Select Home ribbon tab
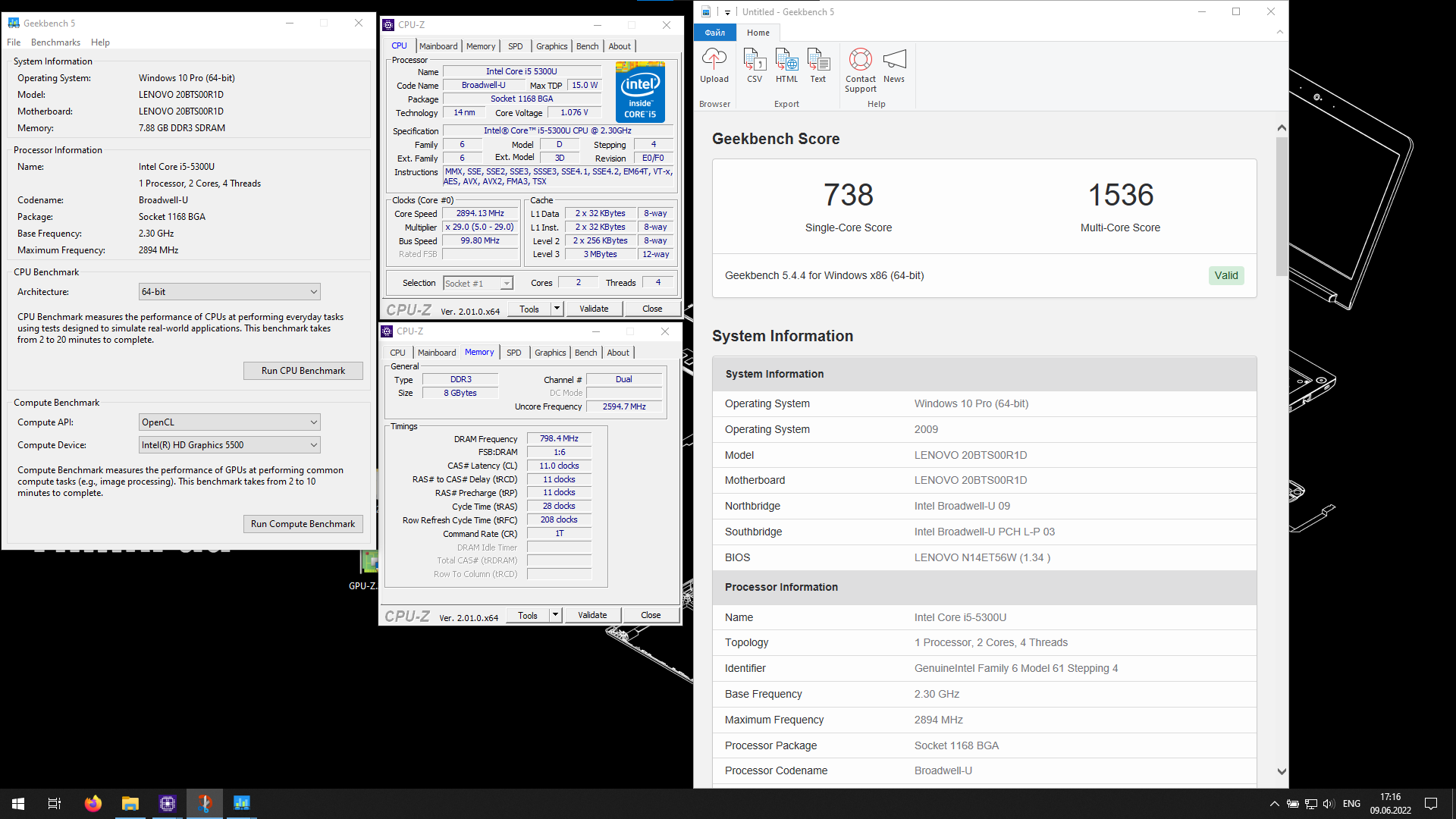 (758, 33)
